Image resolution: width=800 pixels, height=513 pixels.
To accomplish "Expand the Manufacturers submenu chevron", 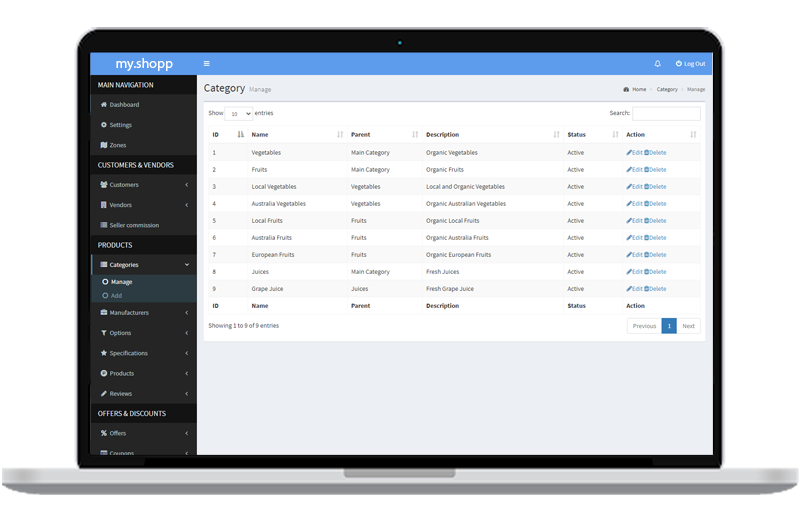I will 187,312.
